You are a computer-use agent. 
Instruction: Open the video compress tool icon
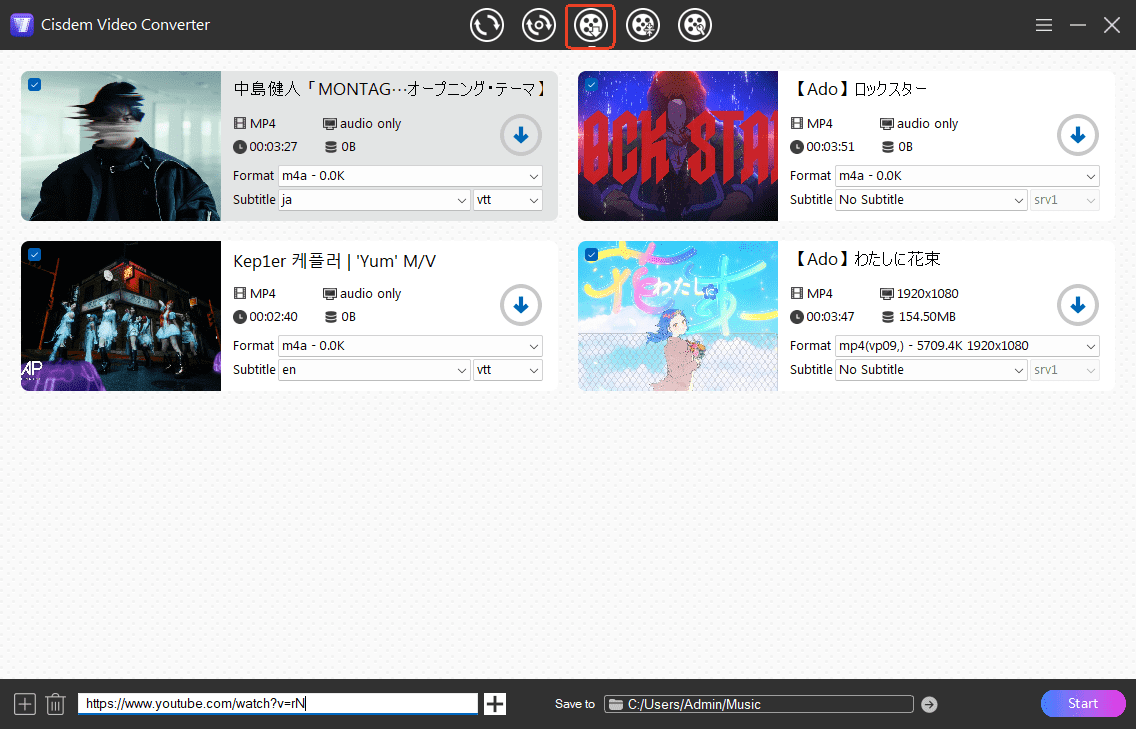click(x=643, y=25)
